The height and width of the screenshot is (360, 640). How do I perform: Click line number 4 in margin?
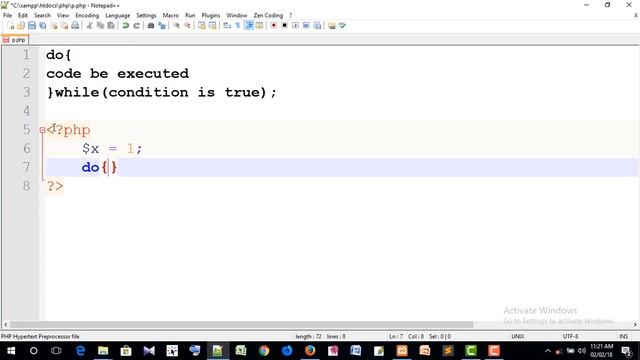coord(27,111)
